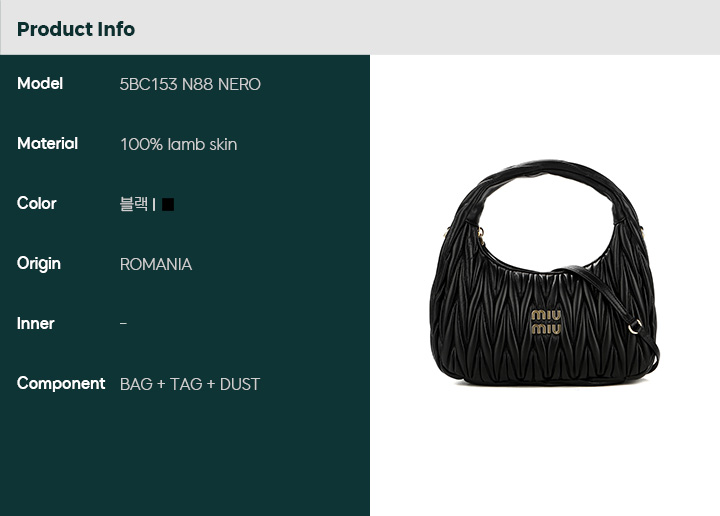This screenshot has width=720, height=516.
Task: Click the gold Miu Miu logo on bag
Action: [x=546, y=322]
